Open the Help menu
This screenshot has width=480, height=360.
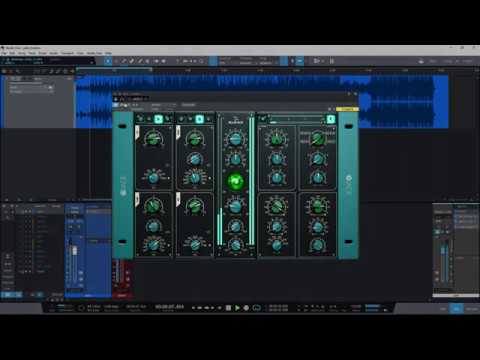108,53
